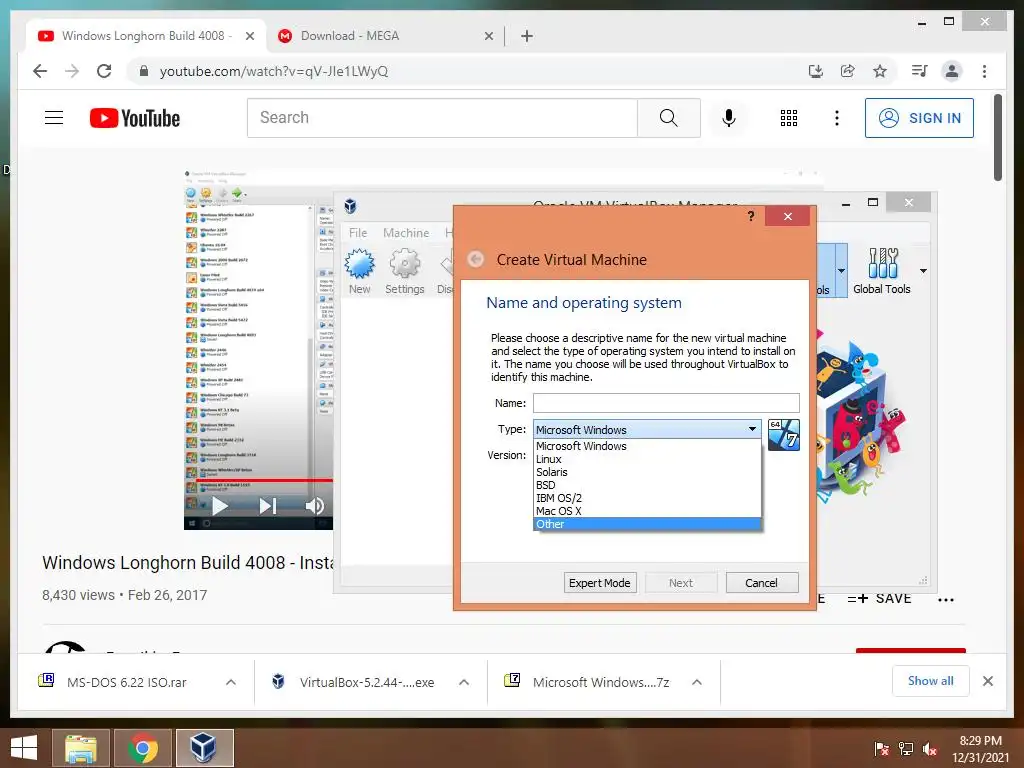The image size is (1024, 768).
Task: Select Solaris in type list
Action: pyautogui.click(x=647, y=472)
